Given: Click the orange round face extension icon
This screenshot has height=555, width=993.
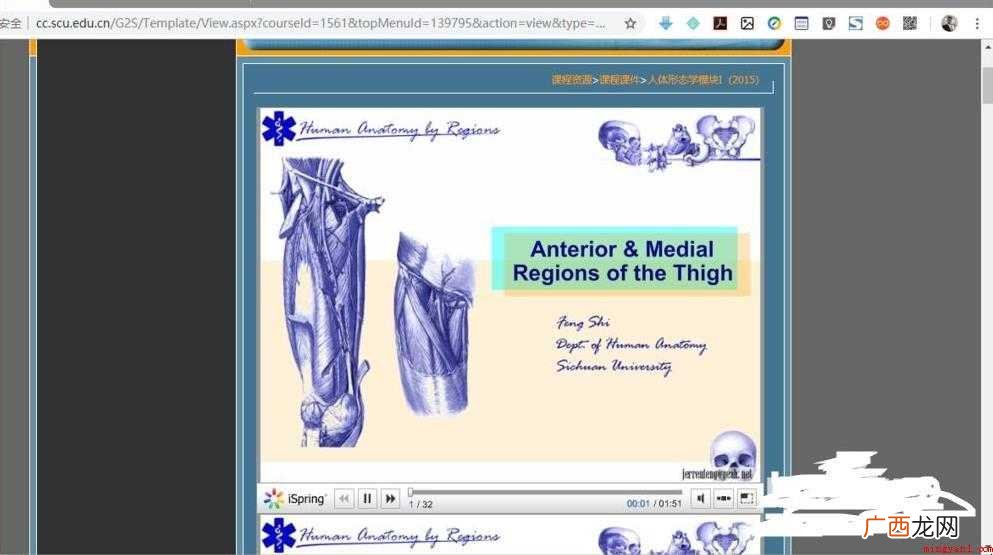Looking at the screenshot, I should coord(883,23).
